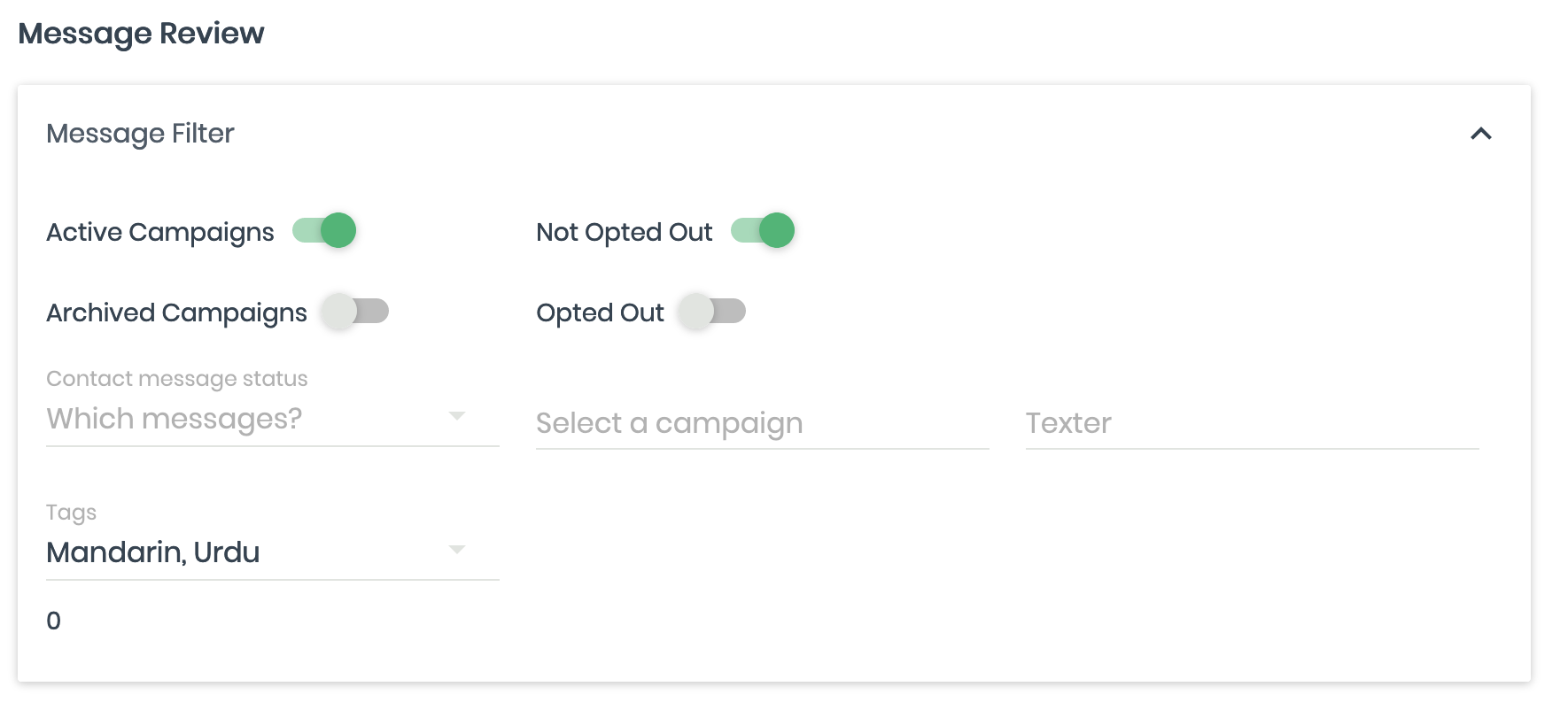Click the Archived Campaigns label
Screen dimensions: 1568x710
point(176,313)
